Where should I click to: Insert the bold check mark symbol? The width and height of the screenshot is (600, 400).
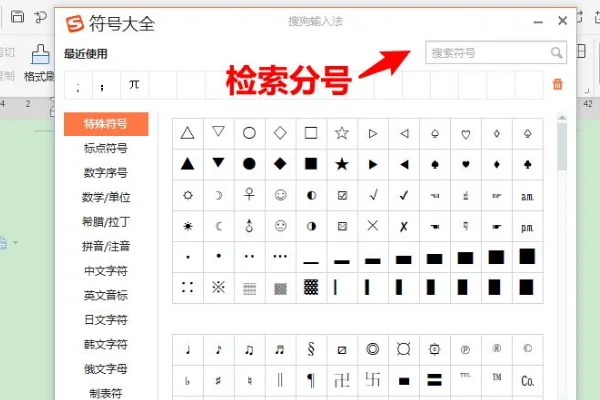pos(404,195)
